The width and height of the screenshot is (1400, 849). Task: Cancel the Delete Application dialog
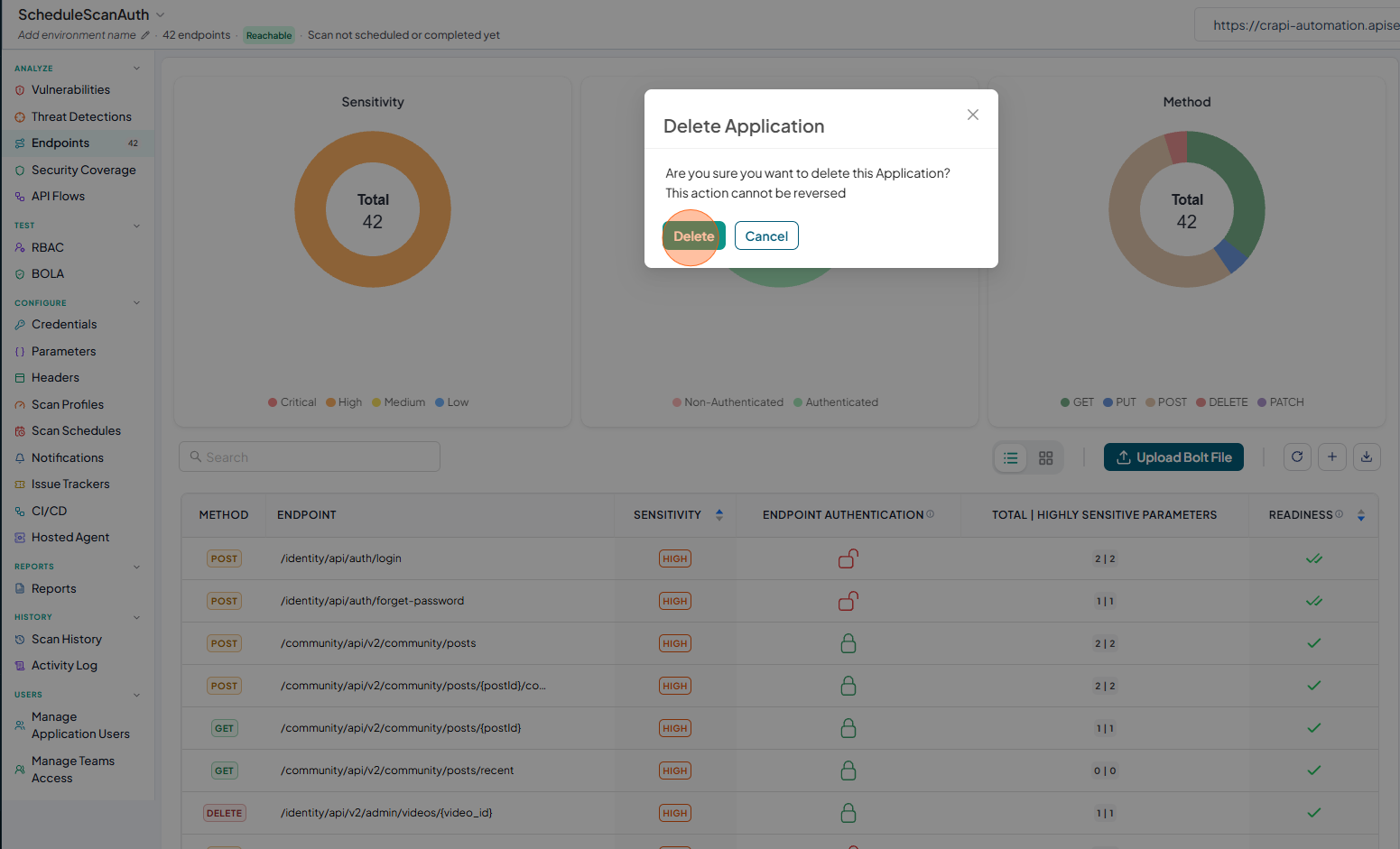tap(766, 236)
